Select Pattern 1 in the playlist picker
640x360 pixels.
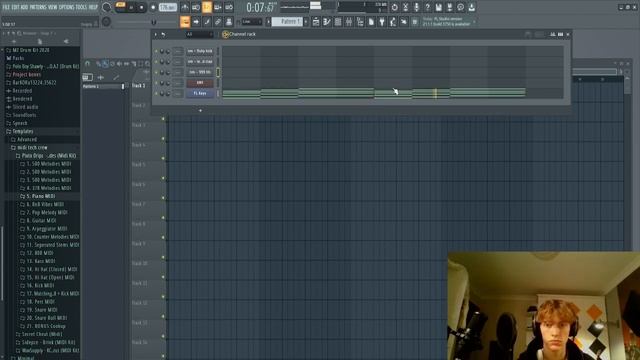click(x=102, y=87)
